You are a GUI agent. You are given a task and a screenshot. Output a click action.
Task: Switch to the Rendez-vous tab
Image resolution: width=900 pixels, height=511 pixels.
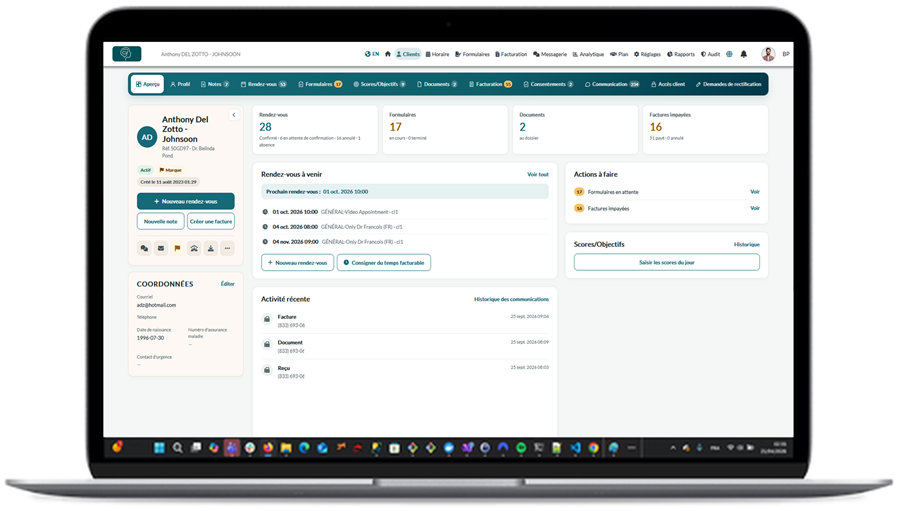[263, 84]
